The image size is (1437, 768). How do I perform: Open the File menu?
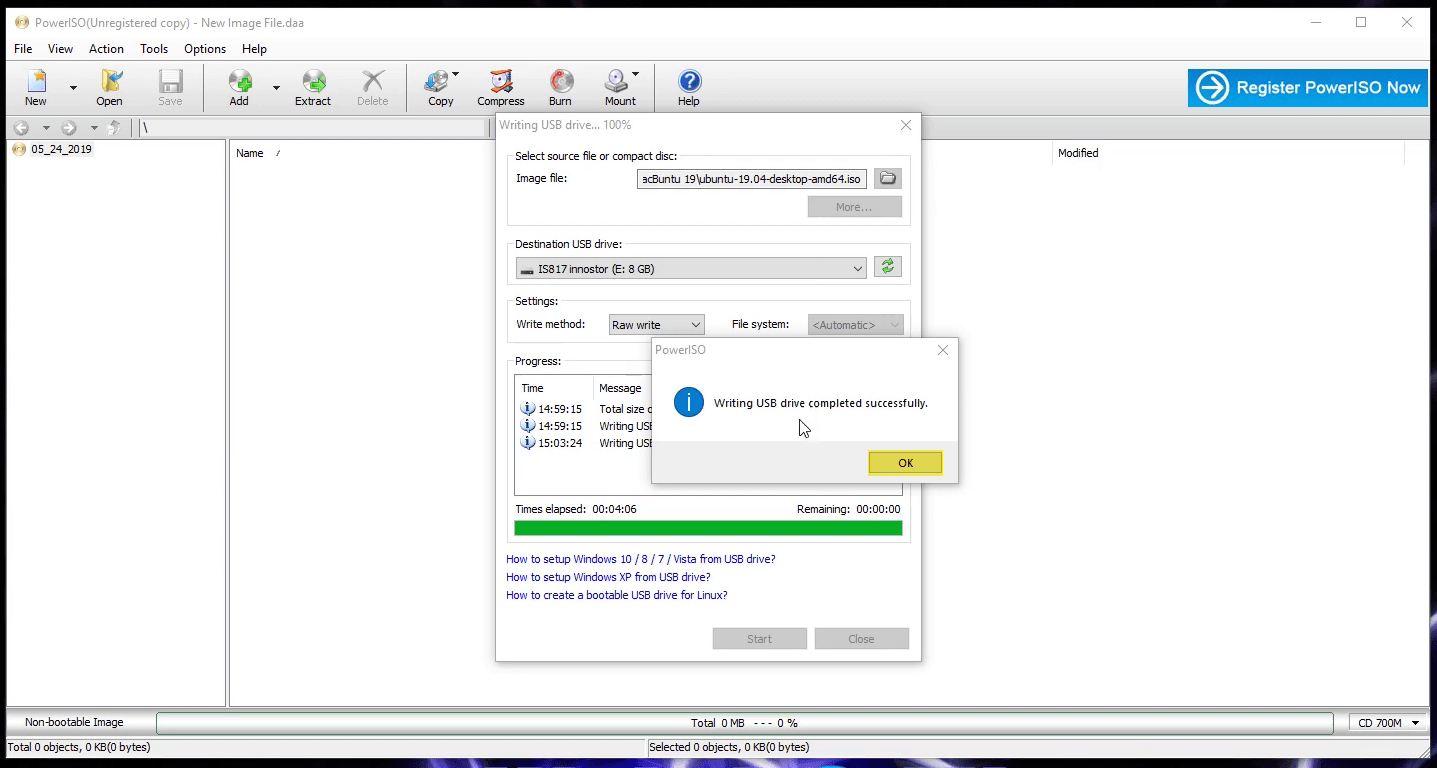point(23,49)
